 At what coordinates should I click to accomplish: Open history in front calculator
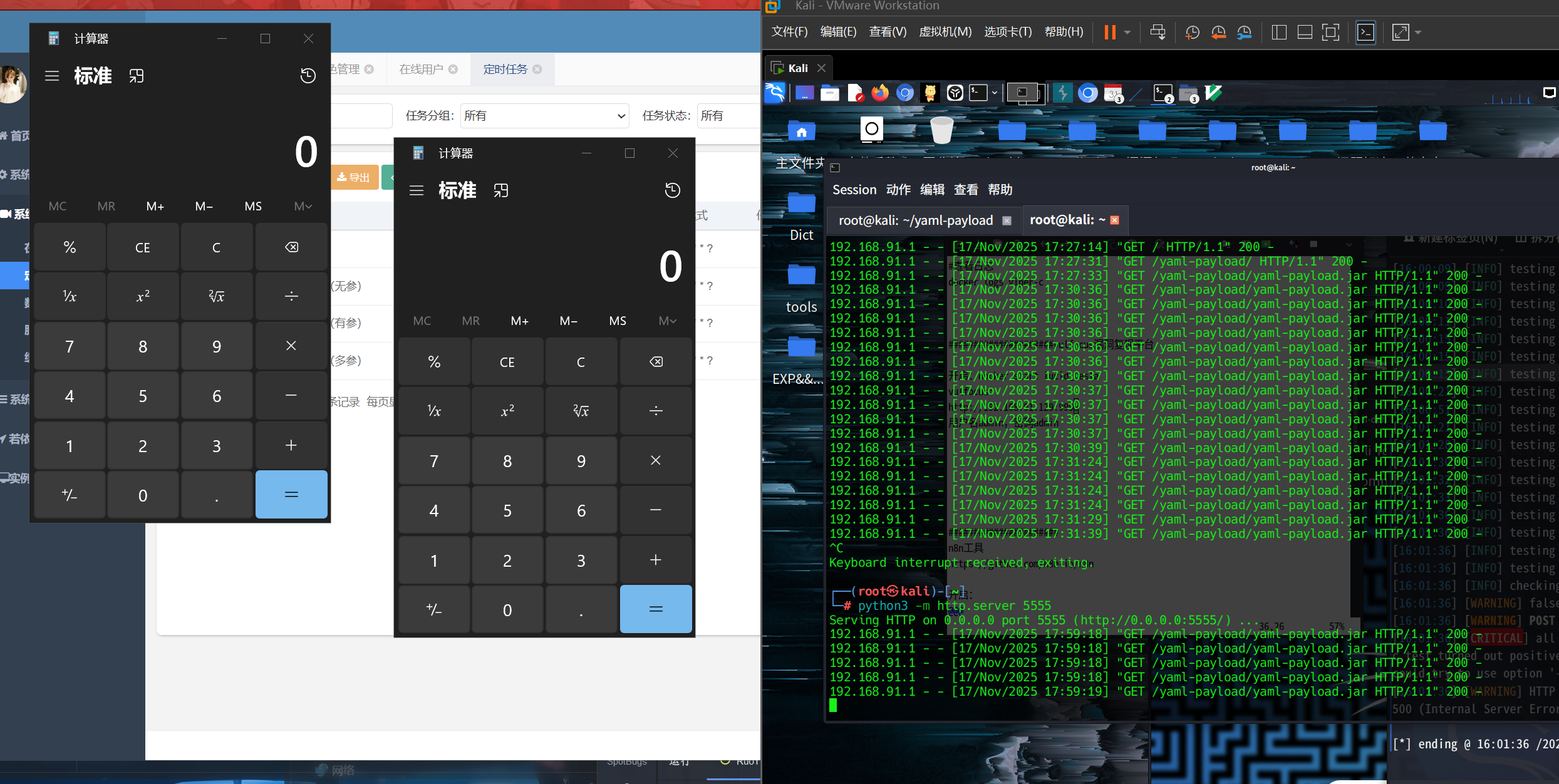click(672, 190)
